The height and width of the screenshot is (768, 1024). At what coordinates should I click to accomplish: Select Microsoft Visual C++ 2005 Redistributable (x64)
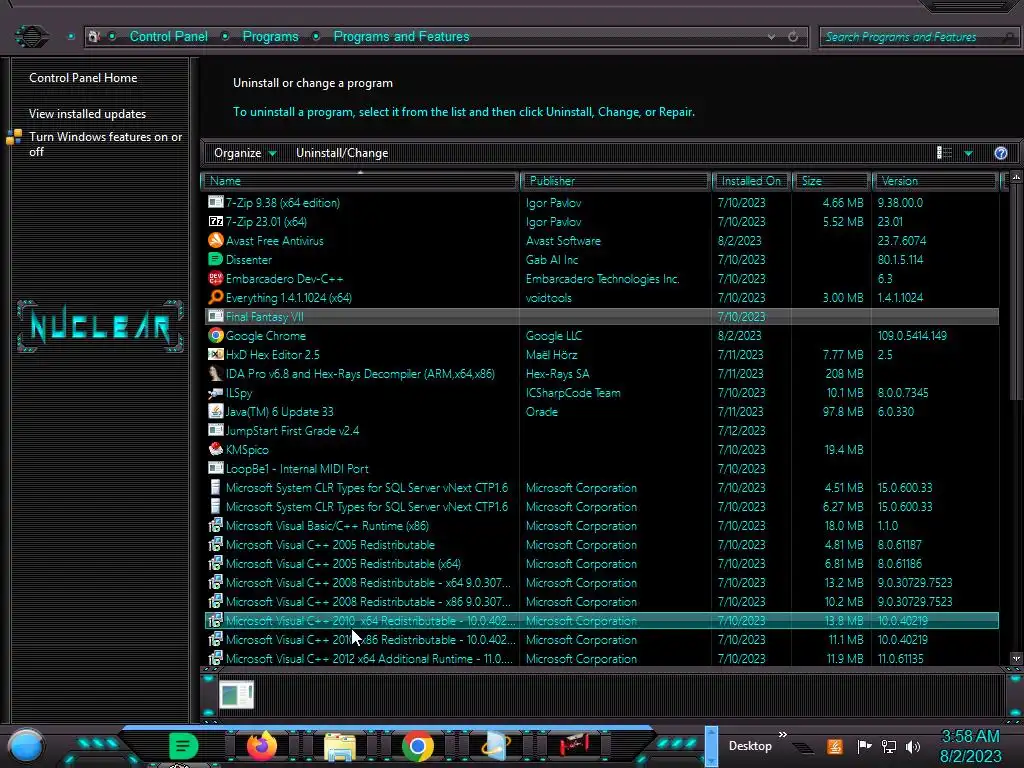[x=601, y=564]
